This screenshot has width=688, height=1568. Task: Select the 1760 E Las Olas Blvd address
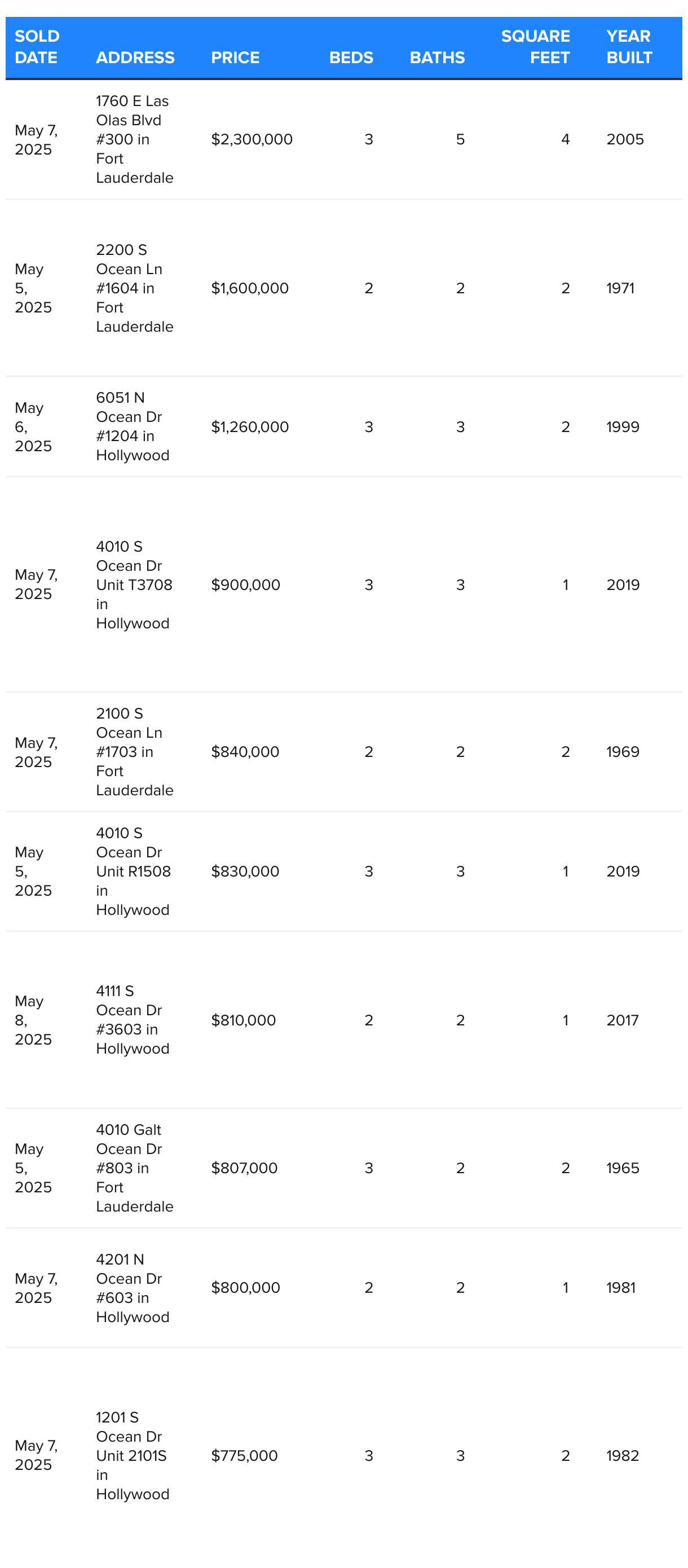point(135,139)
